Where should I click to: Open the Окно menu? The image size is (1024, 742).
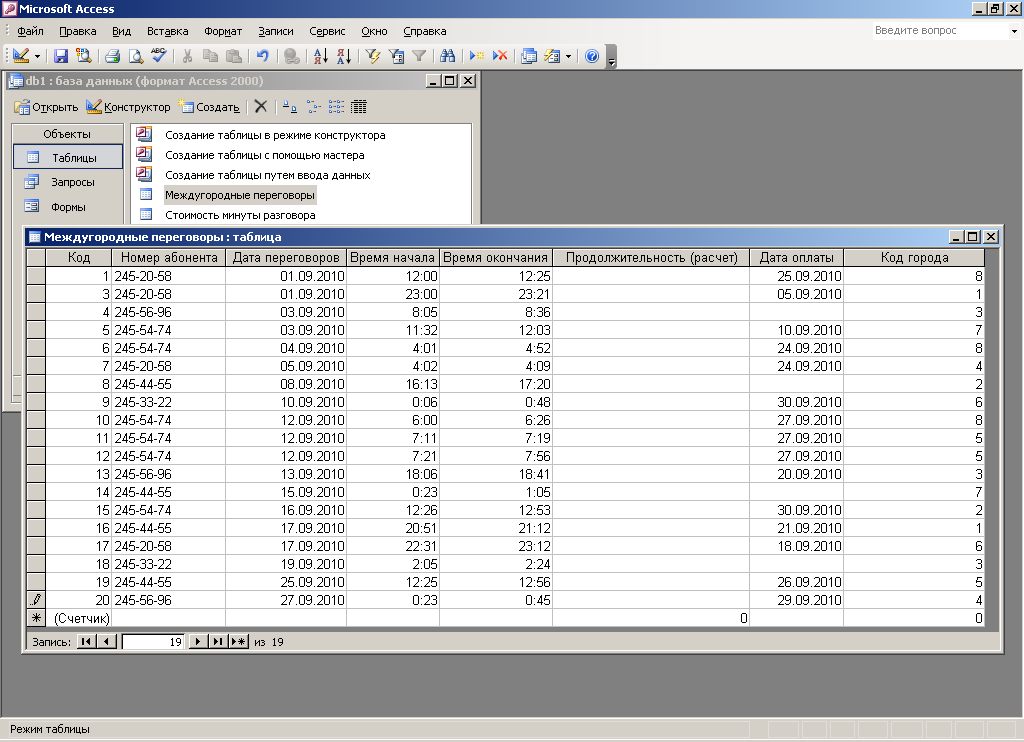coord(374,31)
